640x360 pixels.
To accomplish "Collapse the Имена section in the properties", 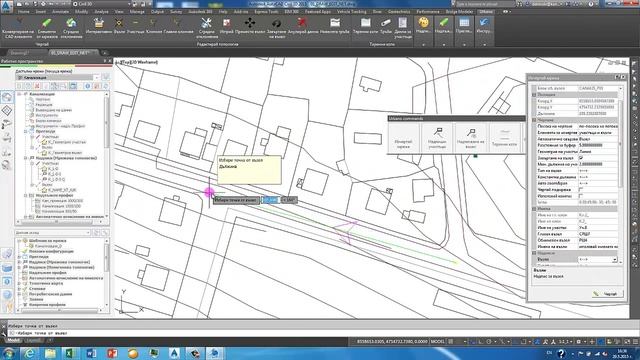I will click(x=534, y=209).
